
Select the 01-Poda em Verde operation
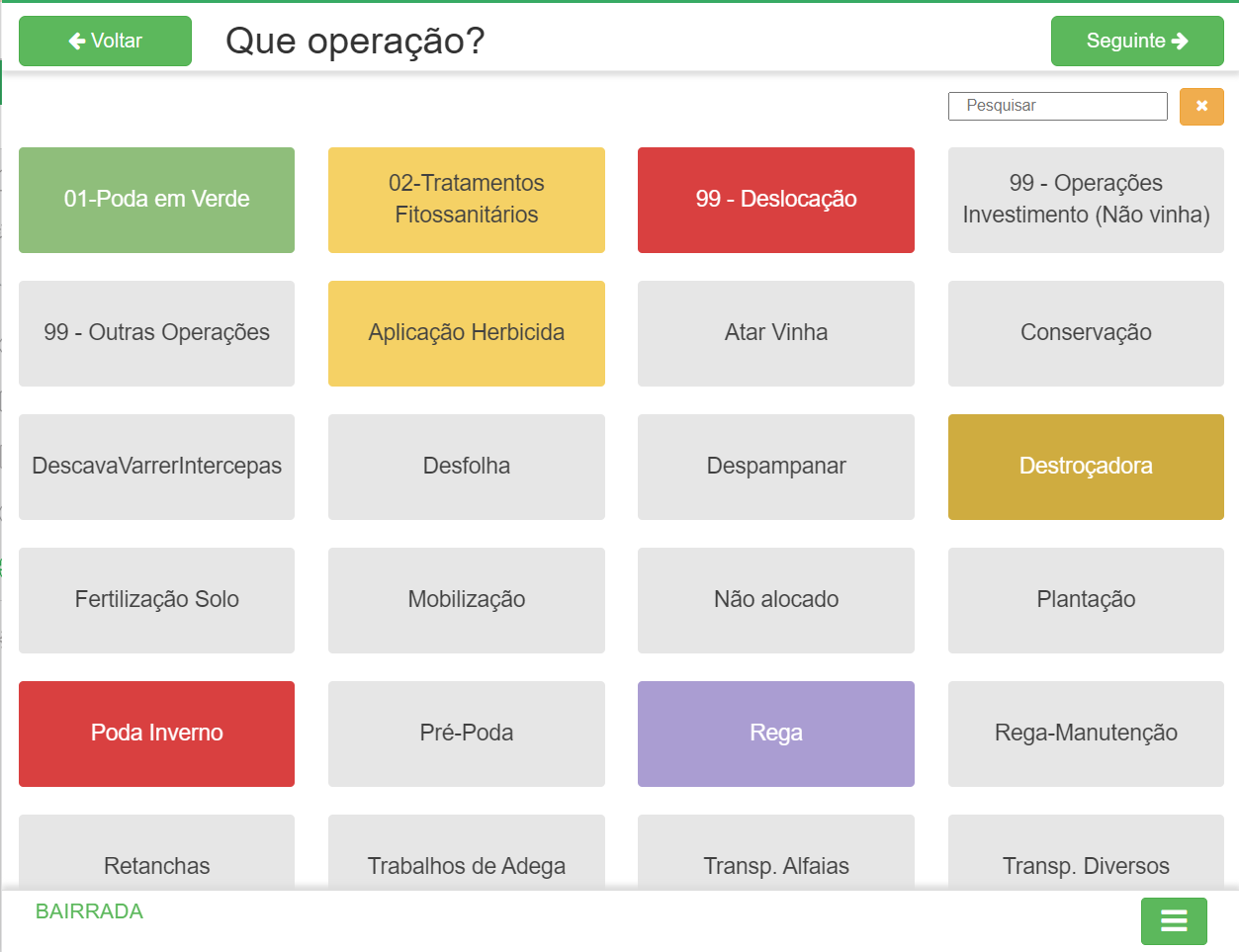pos(155,200)
